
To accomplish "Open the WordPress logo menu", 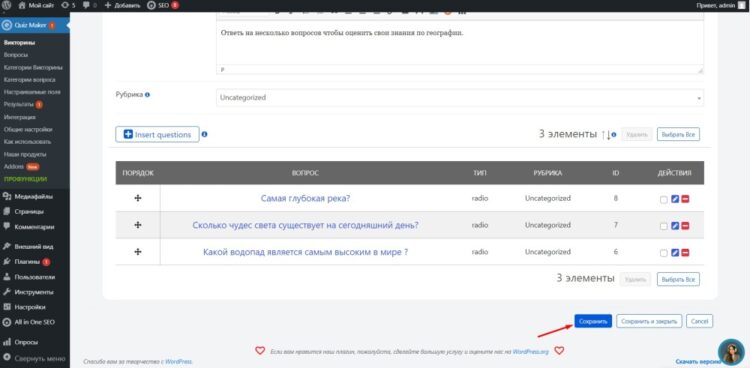I will tap(6, 5).
